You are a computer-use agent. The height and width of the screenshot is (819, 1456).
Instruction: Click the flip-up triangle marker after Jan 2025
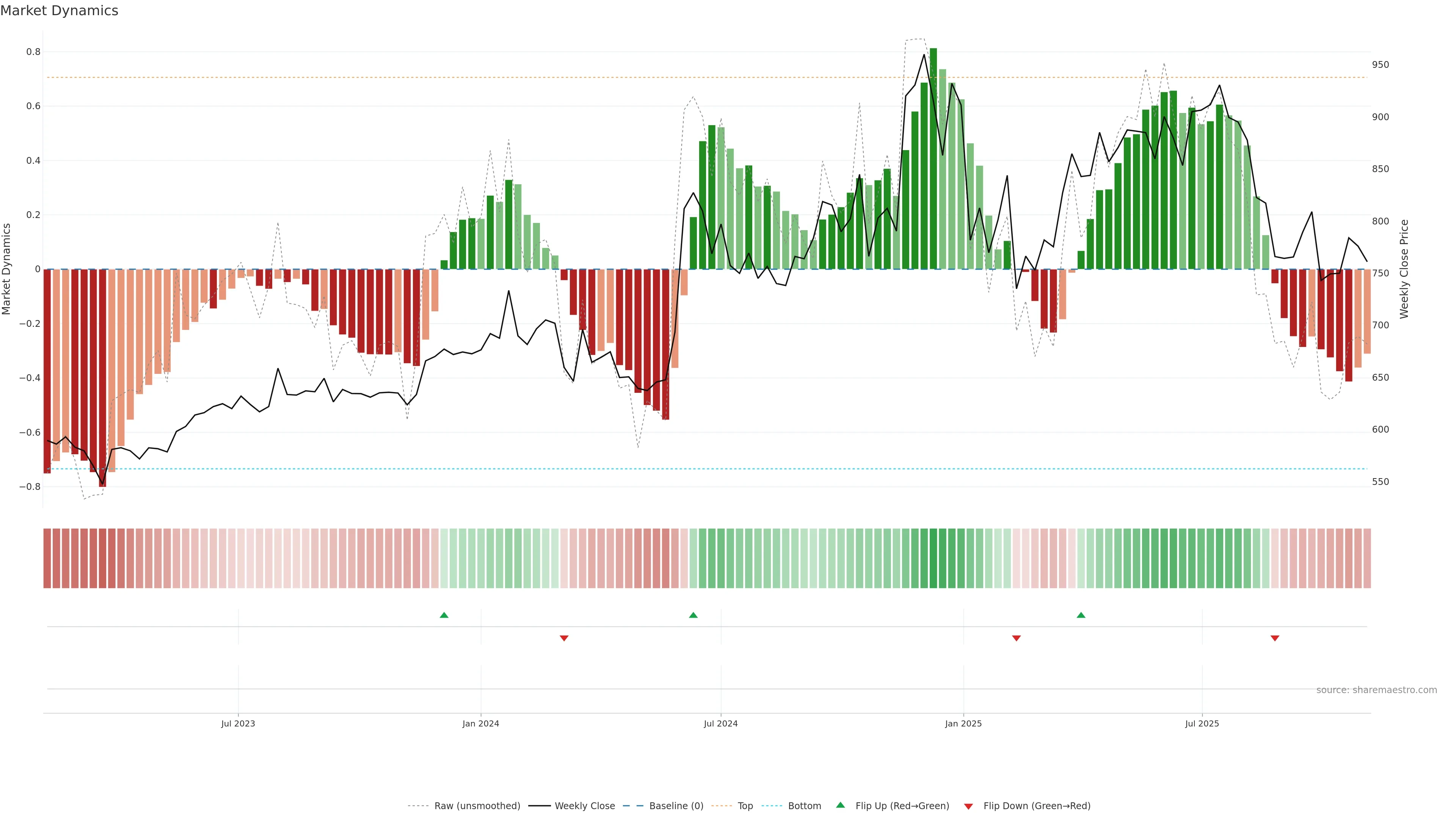pyautogui.click(x=1081, y=615)
